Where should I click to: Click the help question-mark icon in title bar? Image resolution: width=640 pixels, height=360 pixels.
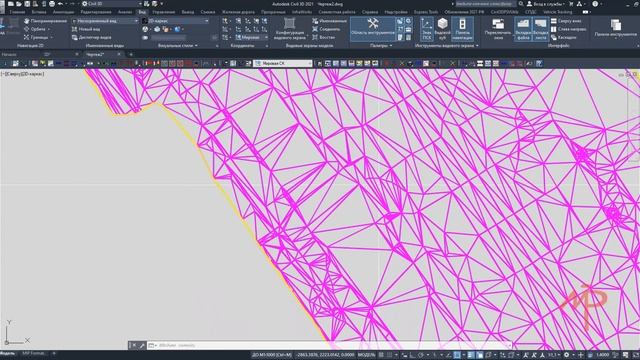595,4
